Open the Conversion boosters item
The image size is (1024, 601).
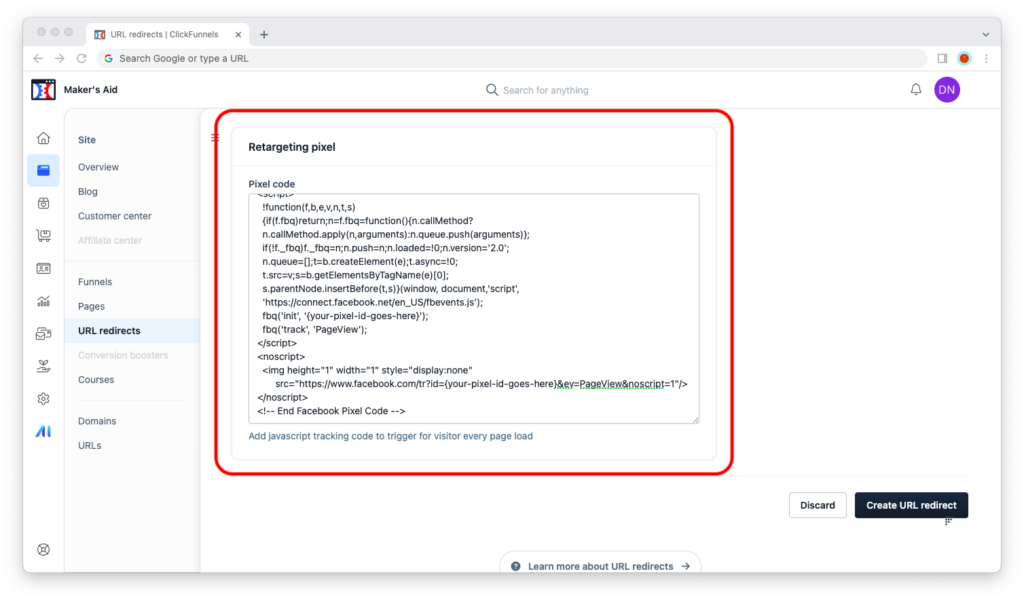(123, 355)
